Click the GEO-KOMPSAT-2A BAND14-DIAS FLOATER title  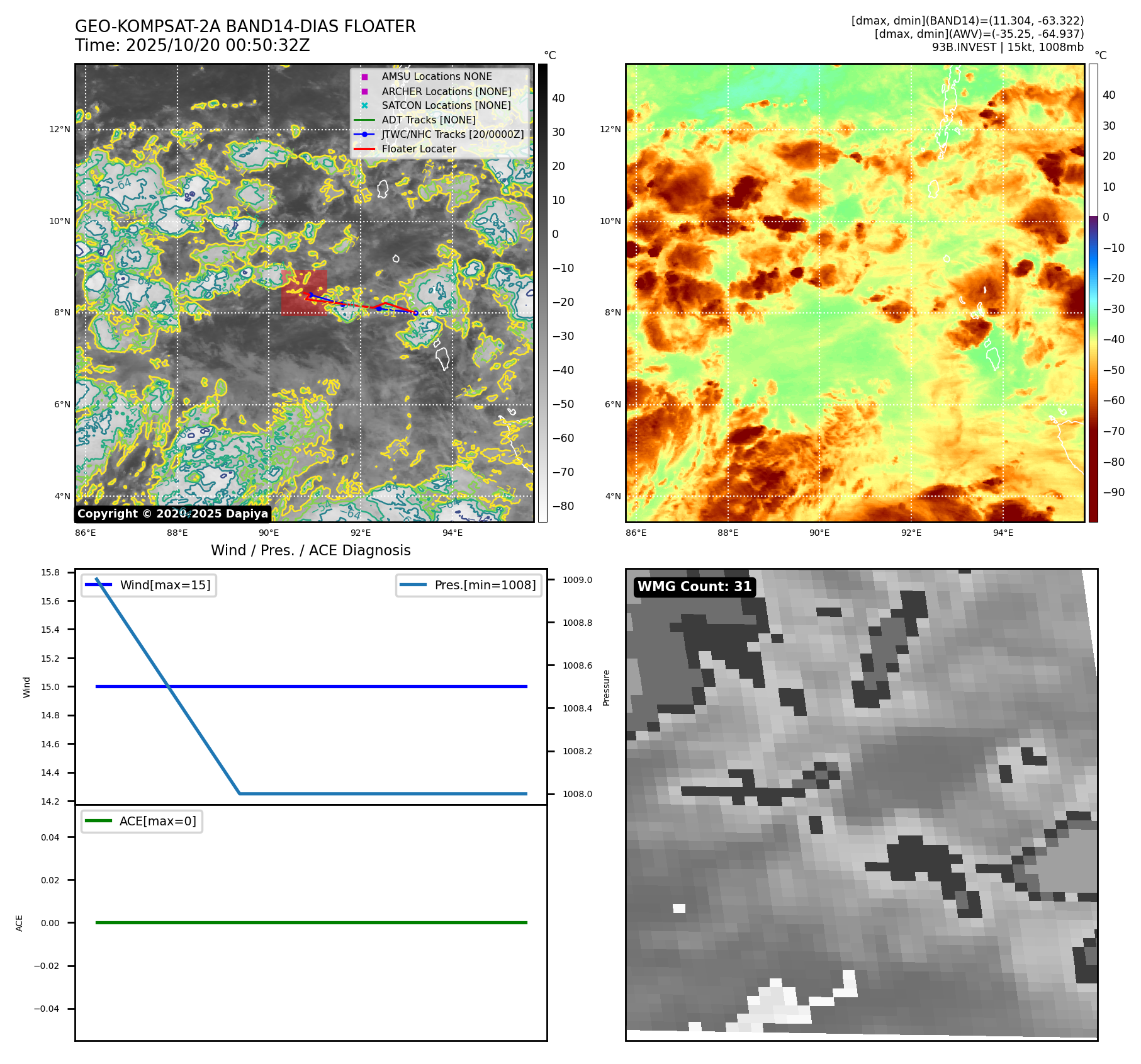click(x=245, y=26)
